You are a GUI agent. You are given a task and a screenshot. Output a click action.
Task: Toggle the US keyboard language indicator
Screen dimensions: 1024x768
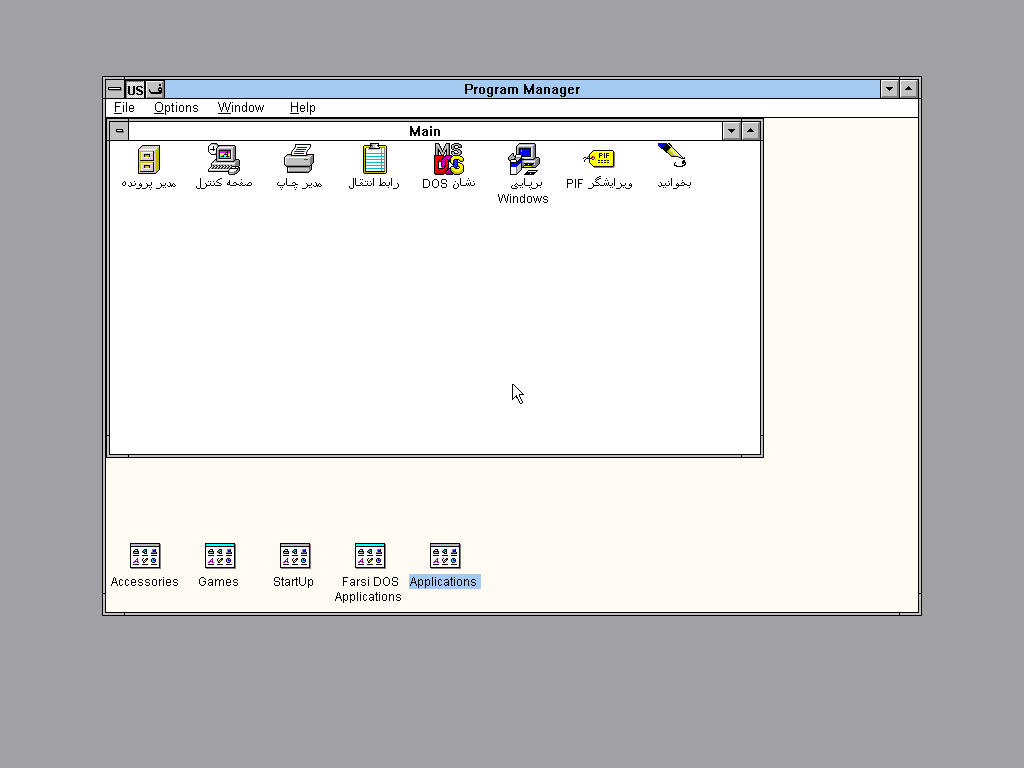tap(135, 89)
